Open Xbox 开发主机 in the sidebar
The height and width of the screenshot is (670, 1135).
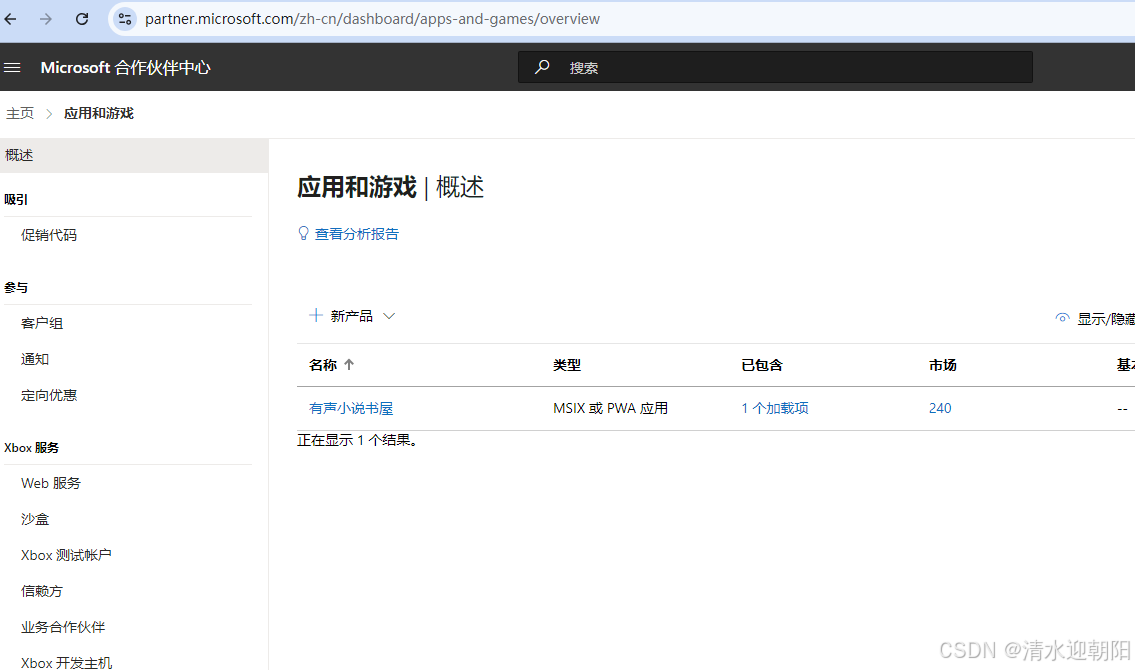point(67,663)
